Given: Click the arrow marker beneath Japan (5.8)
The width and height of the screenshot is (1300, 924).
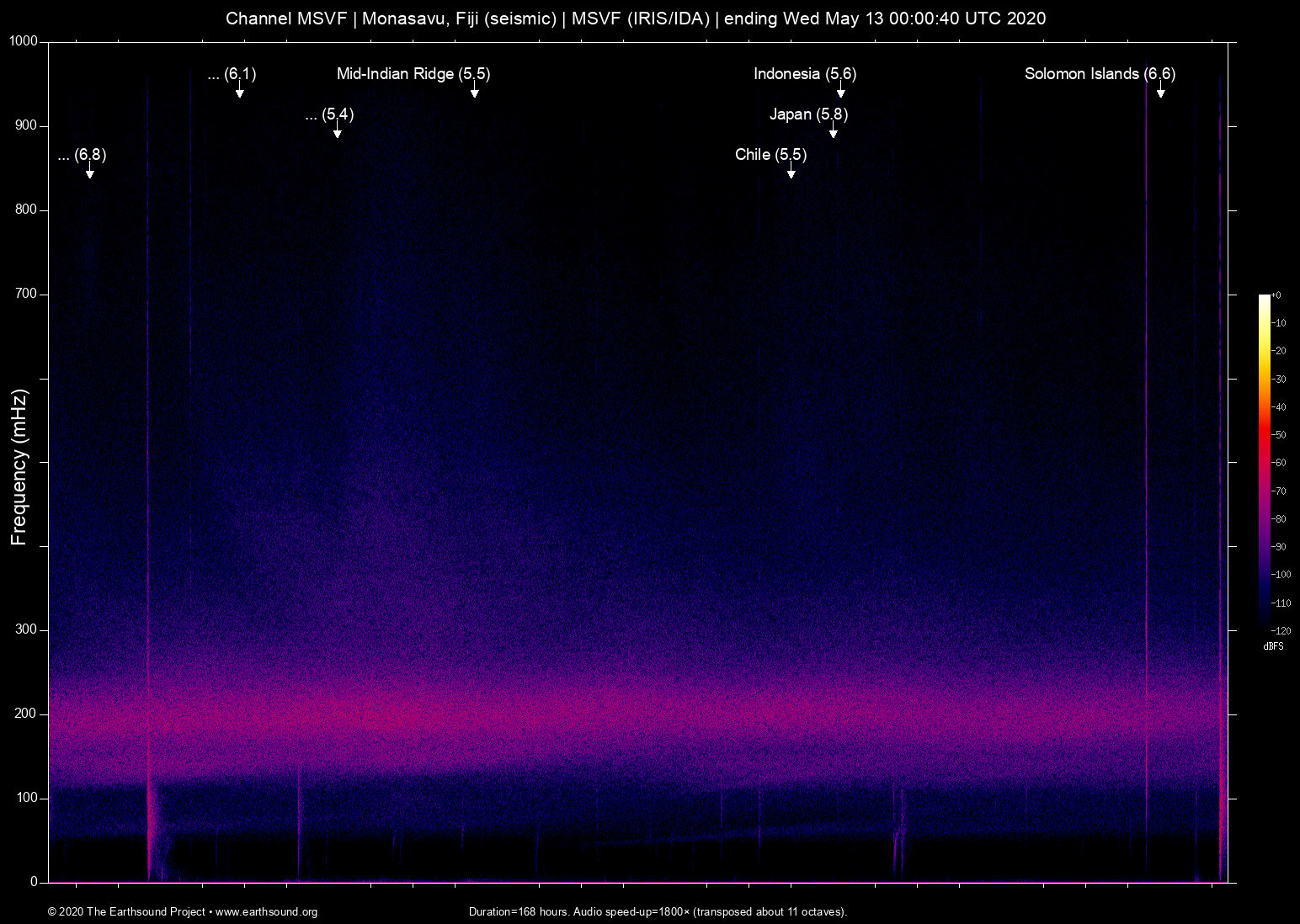Looking at the screenshot, I should click(x=833, y=131).
